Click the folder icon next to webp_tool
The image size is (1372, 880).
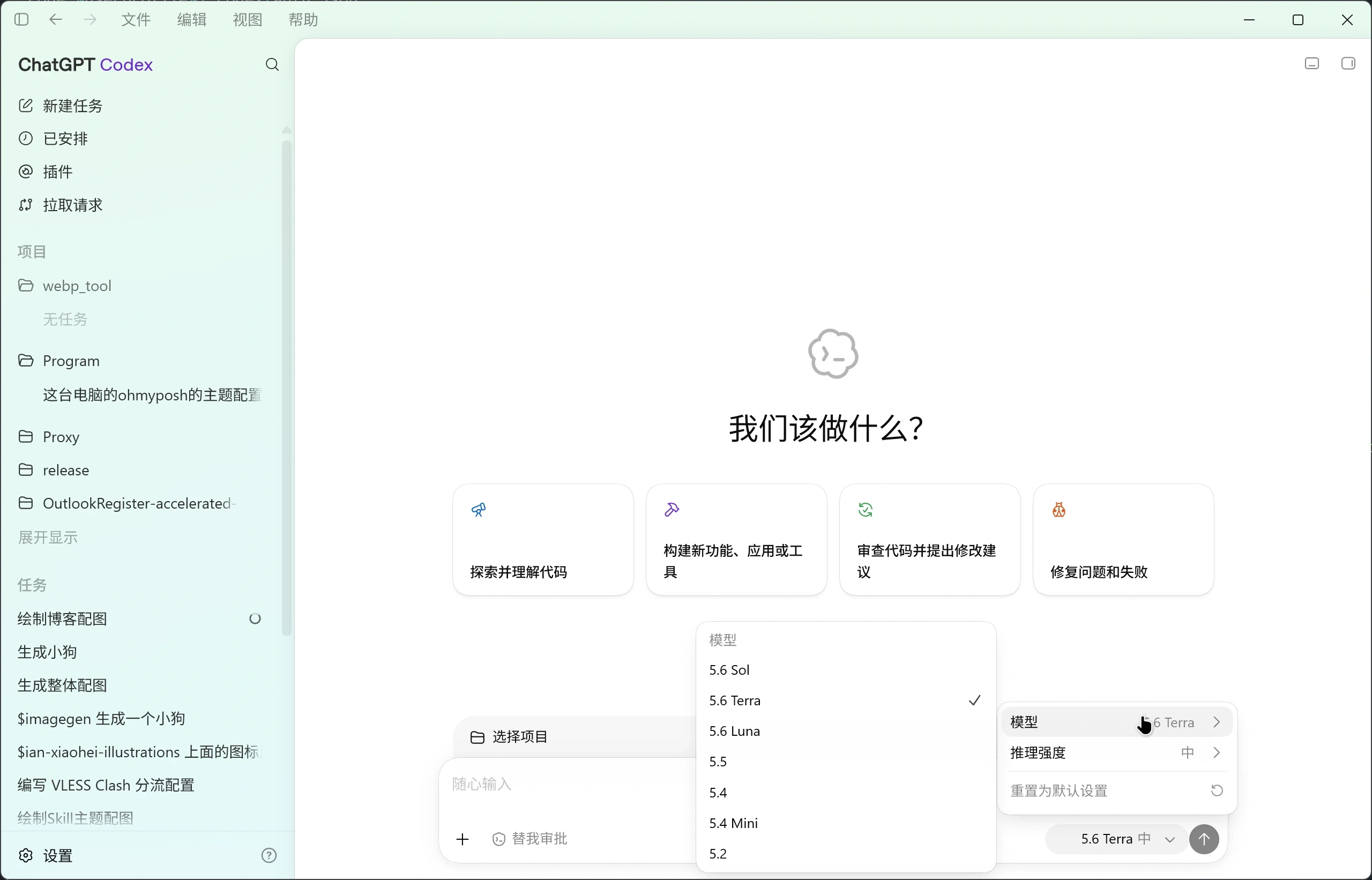tap(26, 285)
